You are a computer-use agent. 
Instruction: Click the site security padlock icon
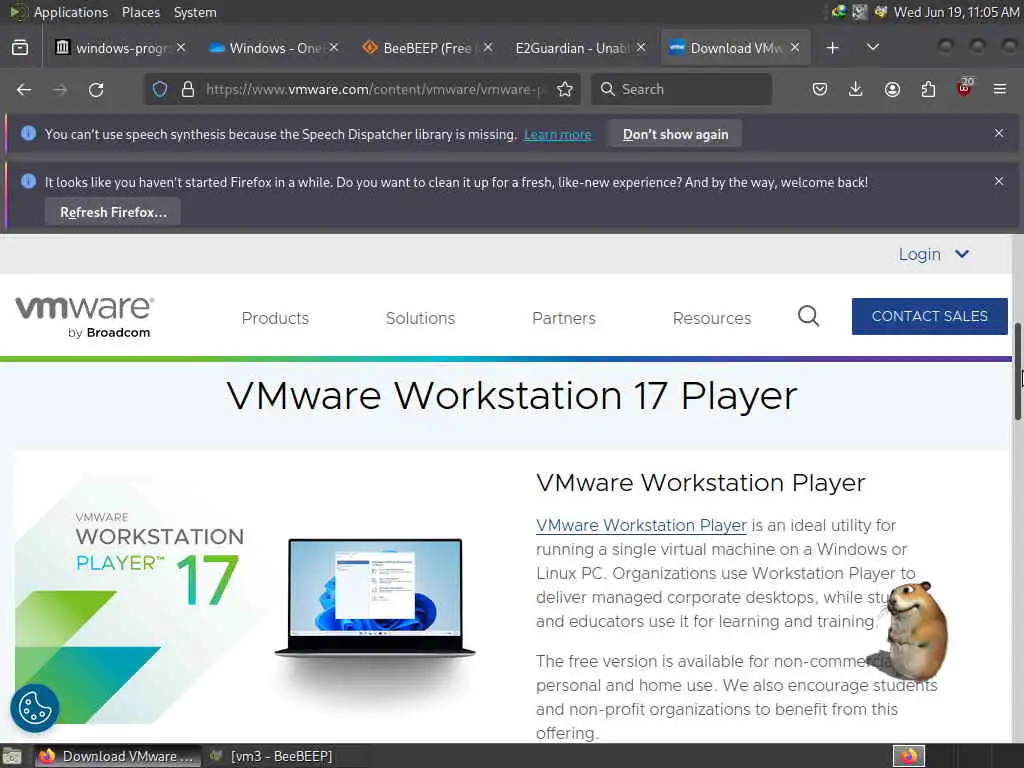pos(187,89)
